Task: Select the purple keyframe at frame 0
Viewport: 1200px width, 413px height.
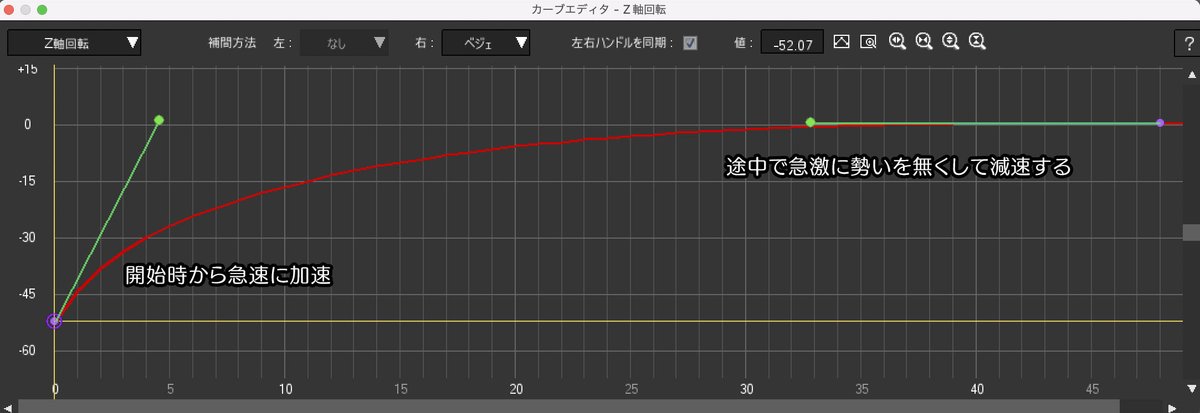Action: 54,321
